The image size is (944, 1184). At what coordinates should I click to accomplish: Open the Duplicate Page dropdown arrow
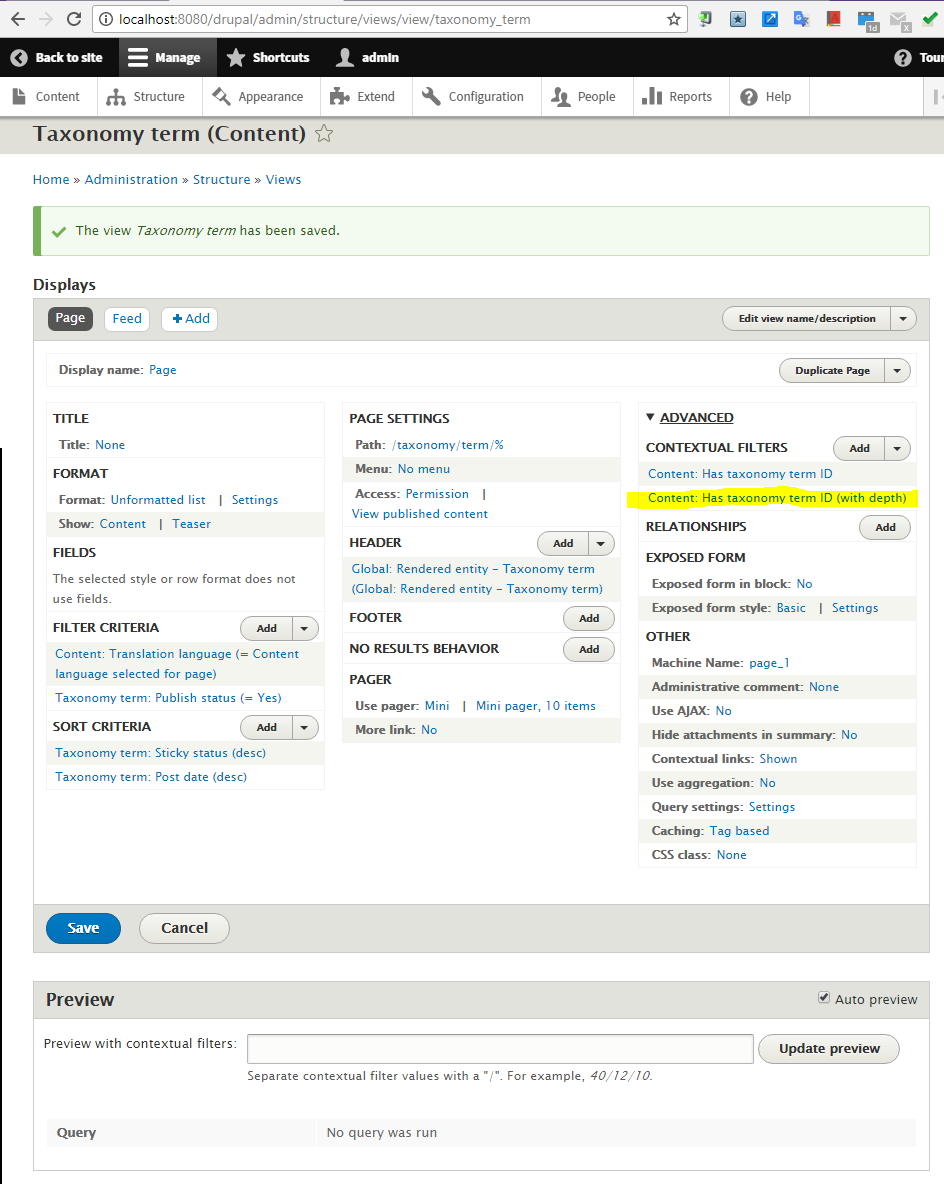coord(899,370)
